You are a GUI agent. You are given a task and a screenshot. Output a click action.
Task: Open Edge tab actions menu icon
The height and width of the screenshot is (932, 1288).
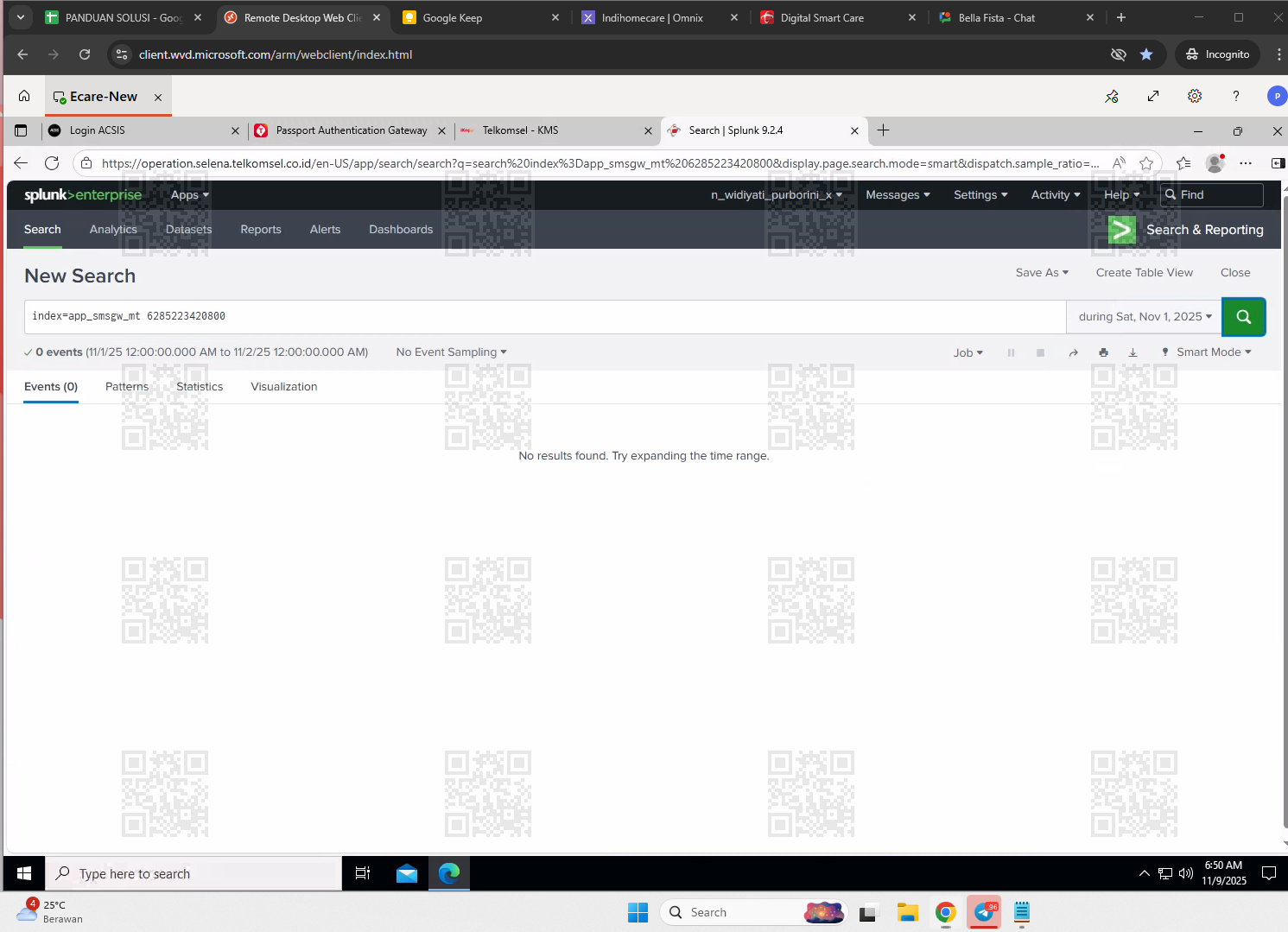click(21, 130)
